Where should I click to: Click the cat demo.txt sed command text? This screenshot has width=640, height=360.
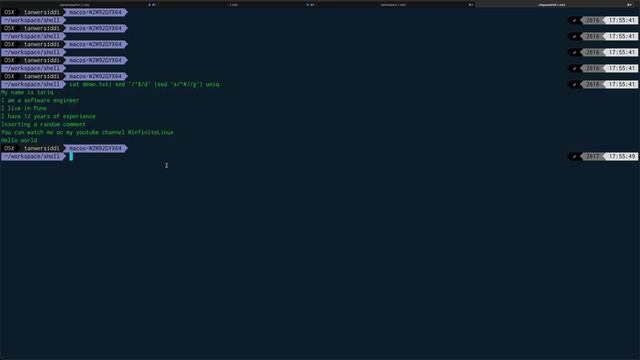pos(144,84)
